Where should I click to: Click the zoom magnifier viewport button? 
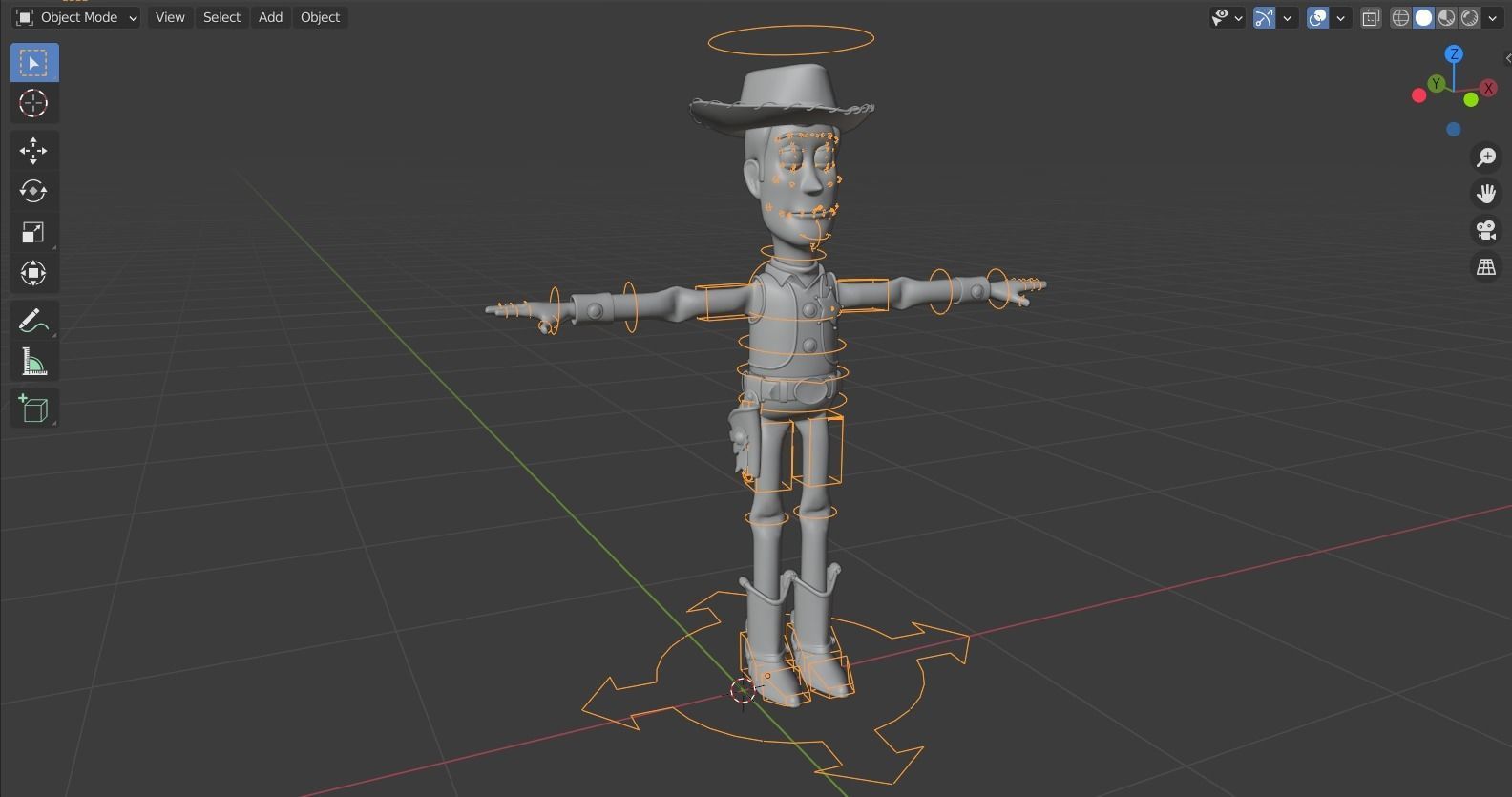click(x=1486, y=157)
